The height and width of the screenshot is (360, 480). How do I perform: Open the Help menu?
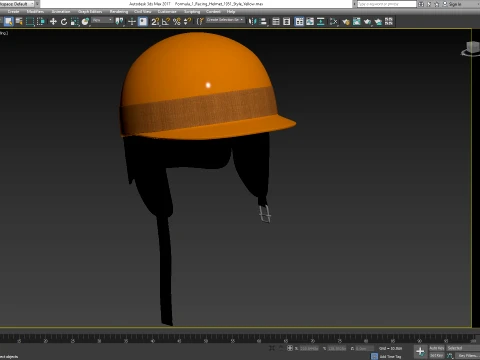[x=231, y=12]
